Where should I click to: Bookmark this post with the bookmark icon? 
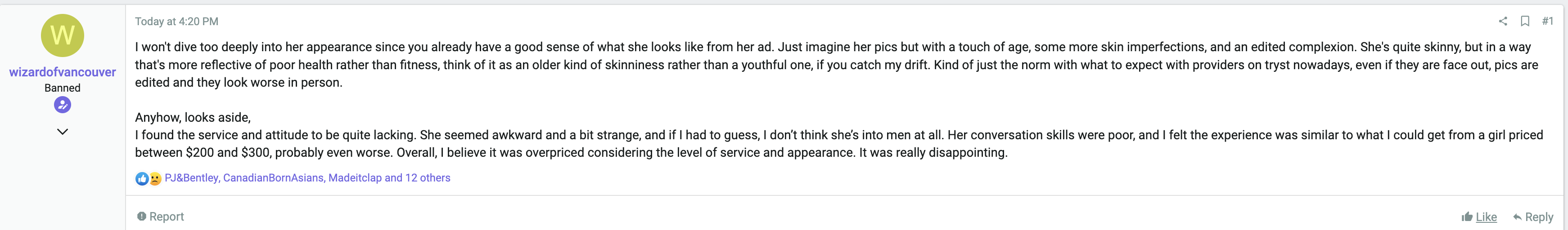1525,21
